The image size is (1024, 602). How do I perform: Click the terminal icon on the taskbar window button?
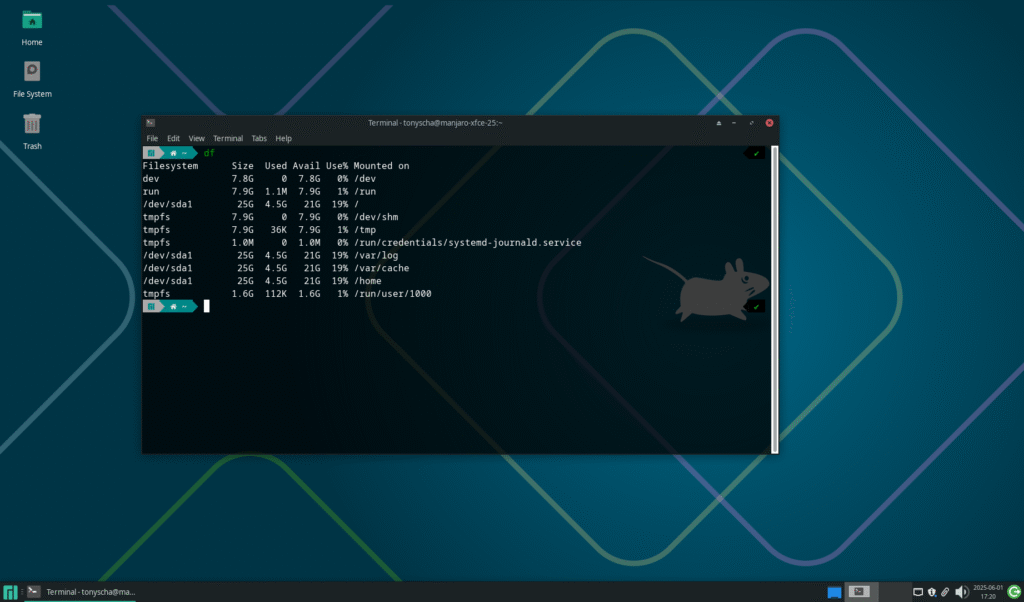(x=34, y=592)
